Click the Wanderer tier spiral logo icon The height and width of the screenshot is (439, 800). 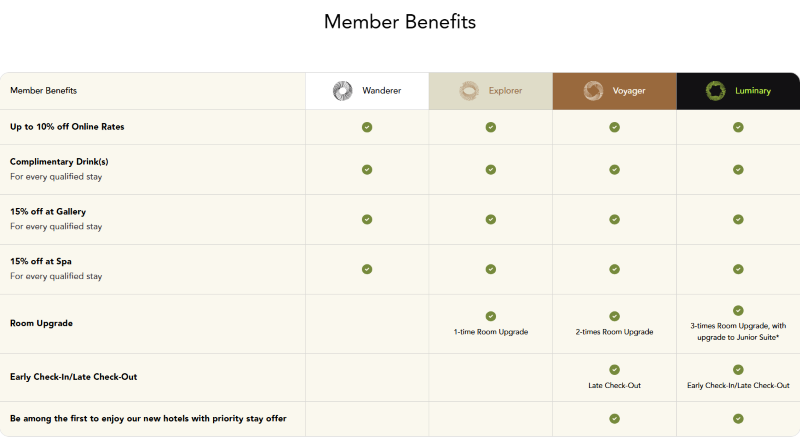[342, 91]
